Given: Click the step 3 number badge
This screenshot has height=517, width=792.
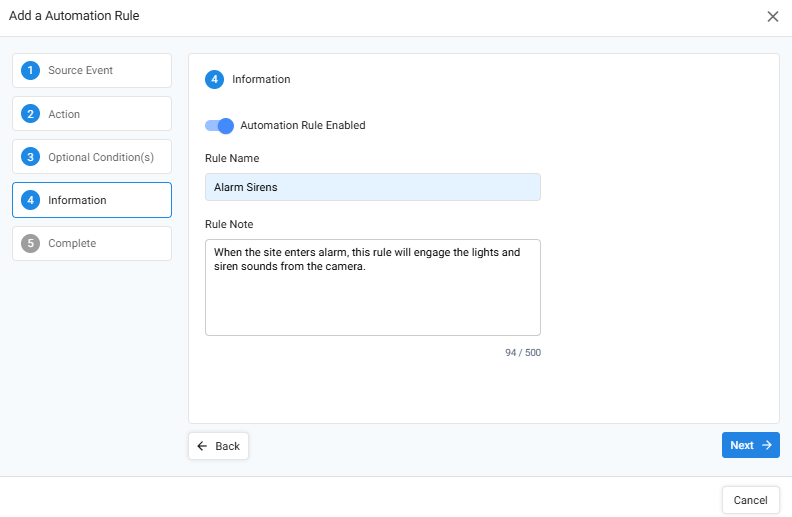Looking at the screenshot, I should (x=30, y=157).
